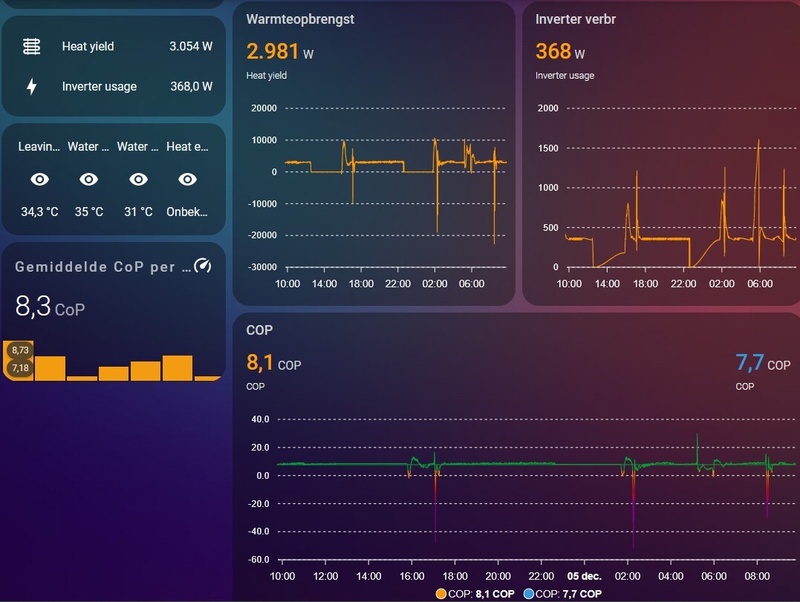Viewport: 800px width, 602px height.
Task: Open the Inverter verbr card title
Action: click(x=575, y=19)
